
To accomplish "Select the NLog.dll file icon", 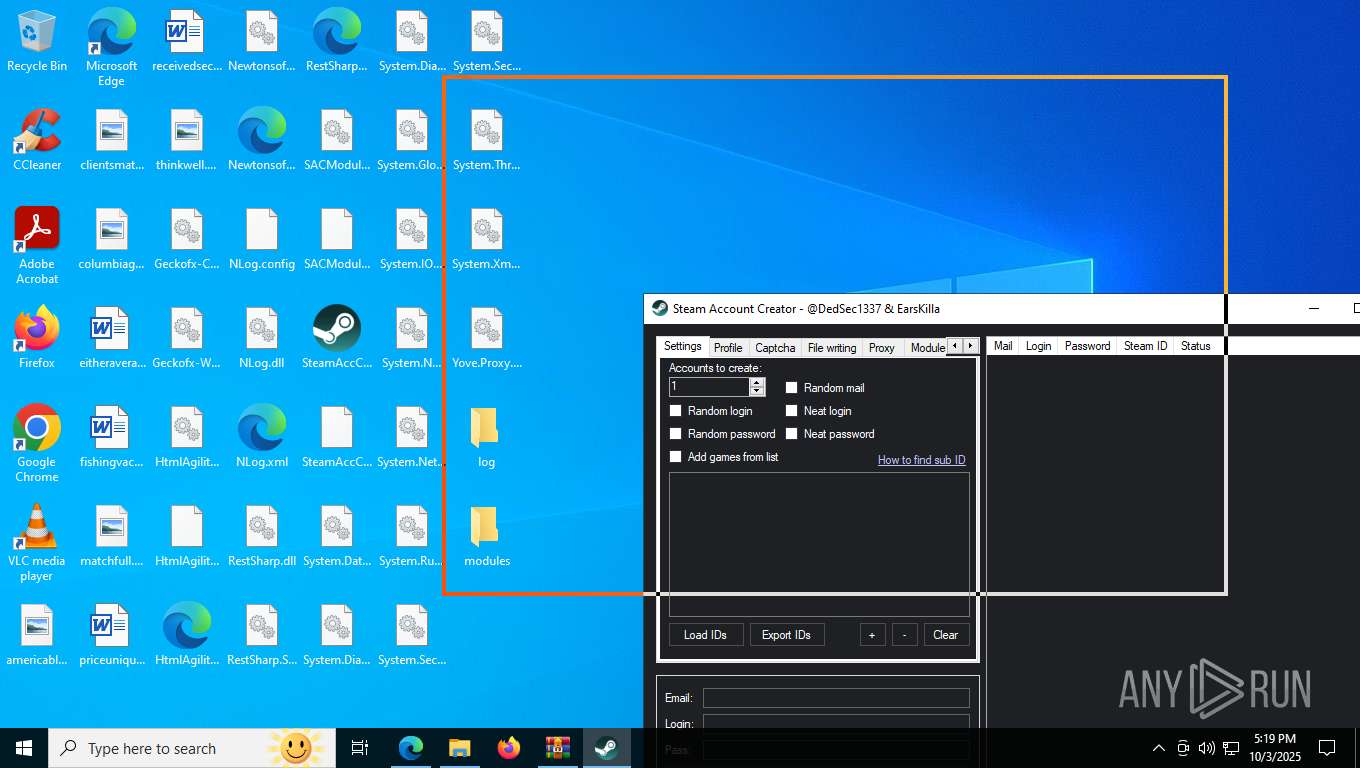I will 262,338.
